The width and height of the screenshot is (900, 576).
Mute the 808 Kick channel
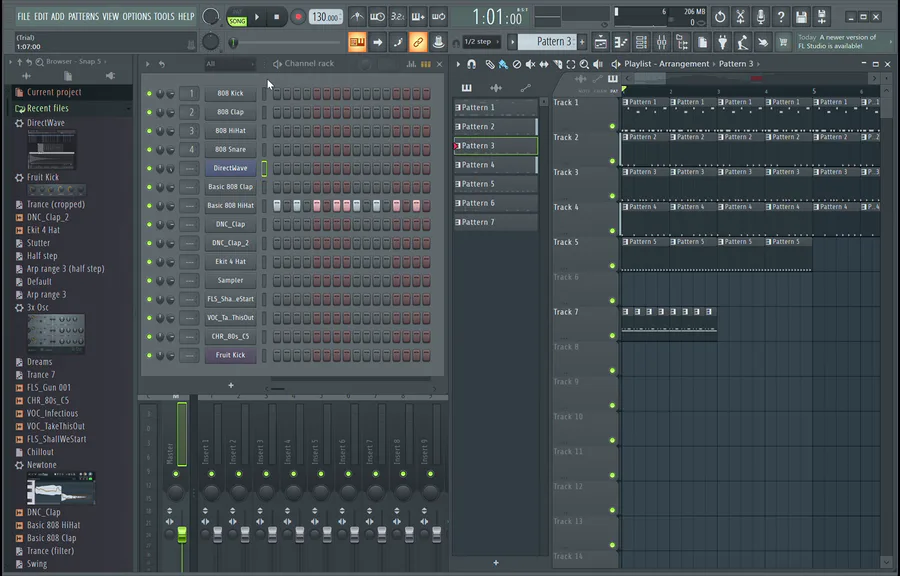[x=149, y=94]
